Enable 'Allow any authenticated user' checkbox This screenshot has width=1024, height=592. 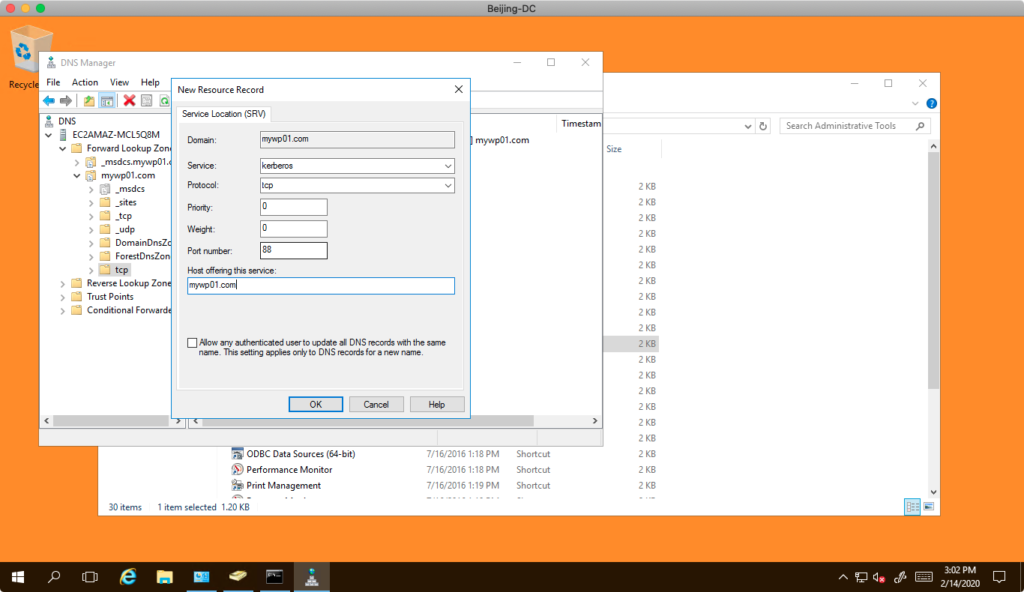[193, 343]
